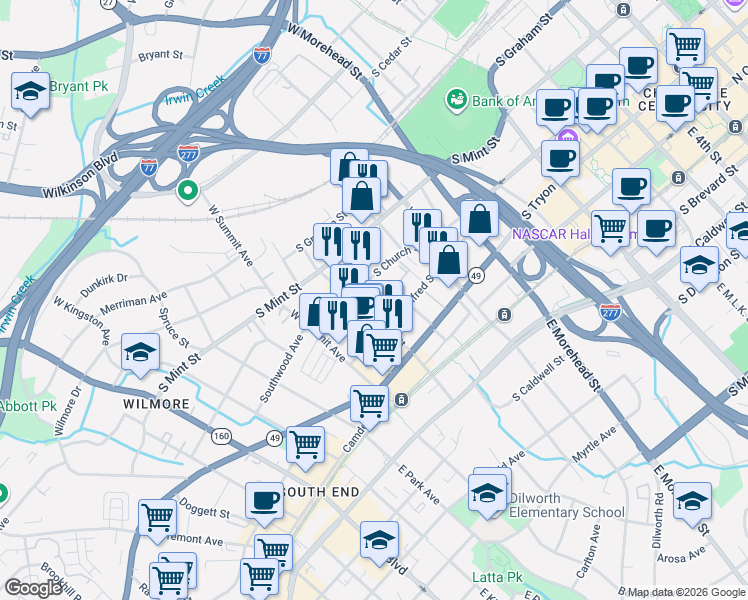The width and height of the screenshot is (748, 600).
Task: Select the school marker near Arosa Ave
Action: click(x=692, y=502)
